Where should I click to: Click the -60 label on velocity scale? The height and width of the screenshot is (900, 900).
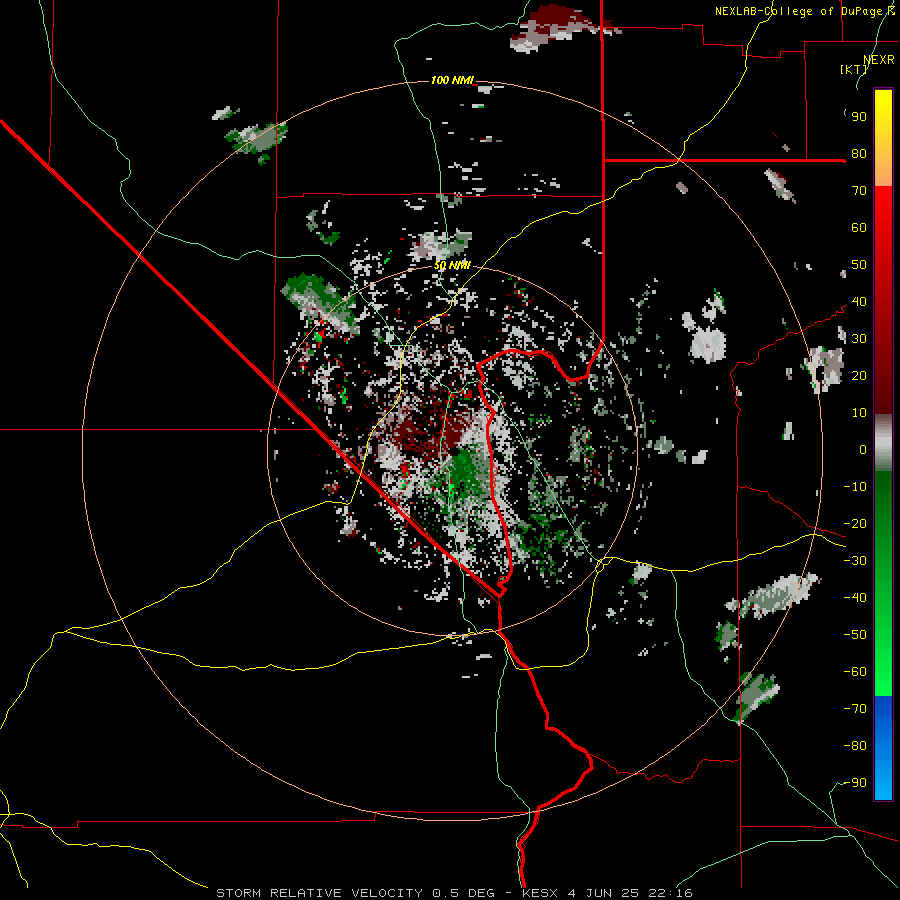pos(855,672)
